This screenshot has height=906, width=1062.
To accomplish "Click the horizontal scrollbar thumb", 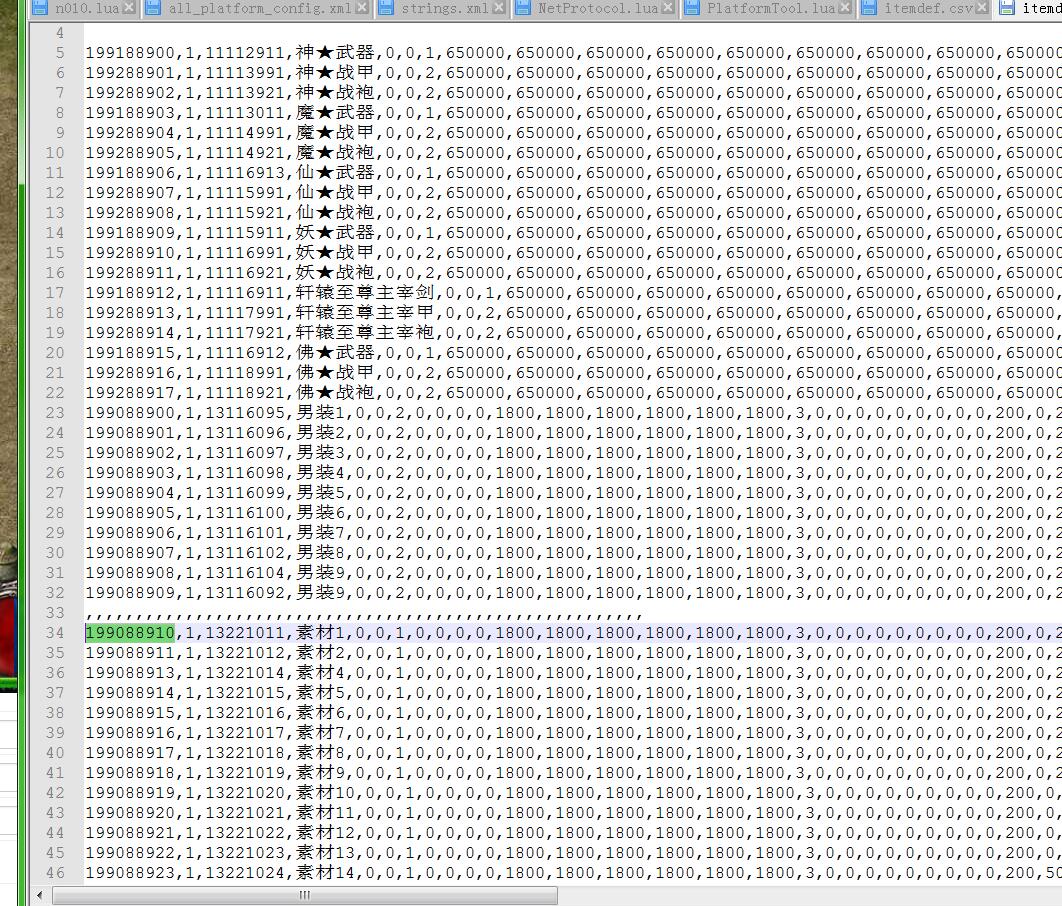I will (x=303, y=896).
